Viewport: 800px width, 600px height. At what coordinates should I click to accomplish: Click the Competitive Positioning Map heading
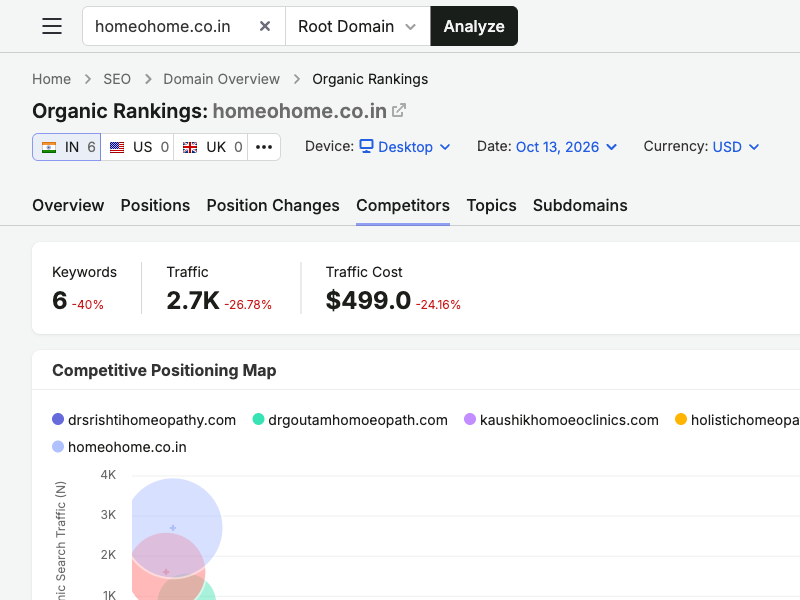[x=164, y=370]
